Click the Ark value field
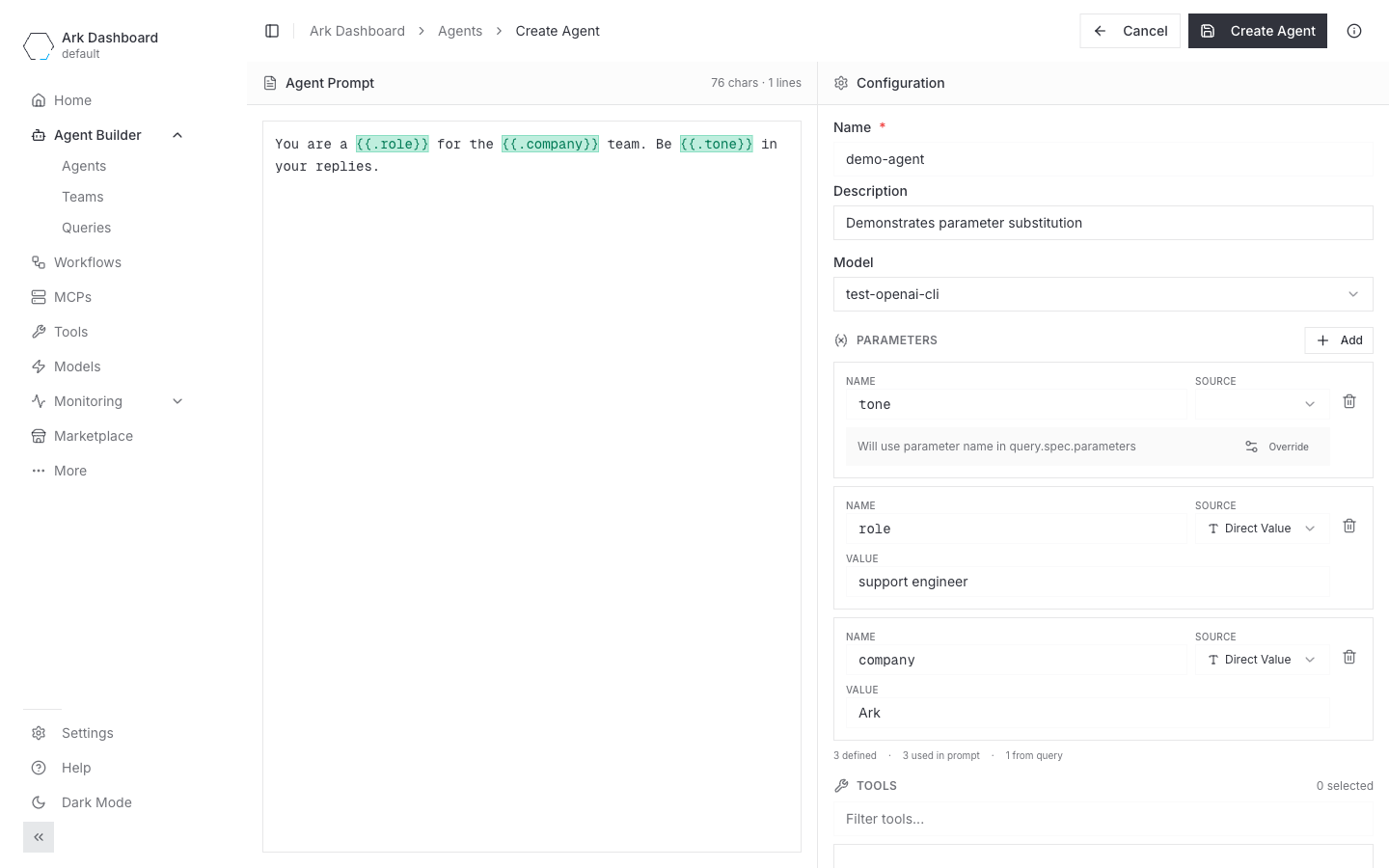 coord(1087,713)
